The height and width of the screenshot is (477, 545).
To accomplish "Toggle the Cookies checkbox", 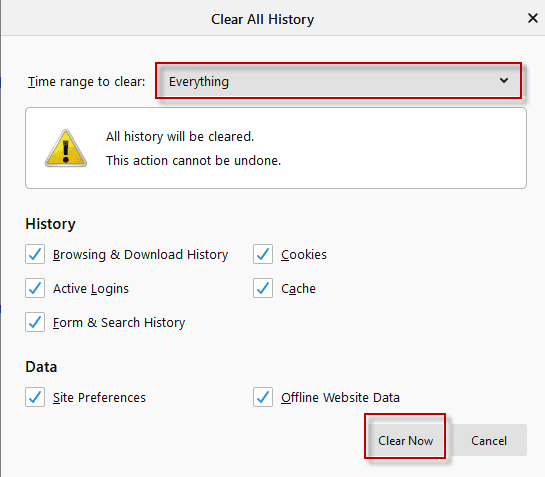I will pos(263,254).
